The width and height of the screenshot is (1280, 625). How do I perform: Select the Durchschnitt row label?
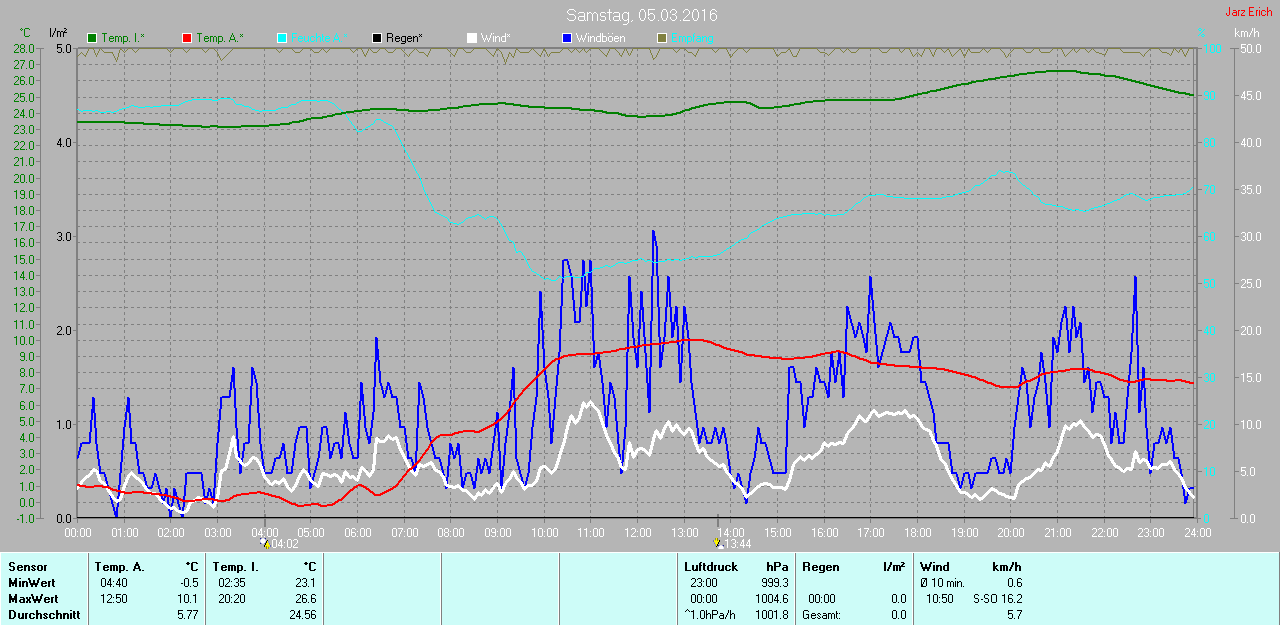[x=44, y=615]
